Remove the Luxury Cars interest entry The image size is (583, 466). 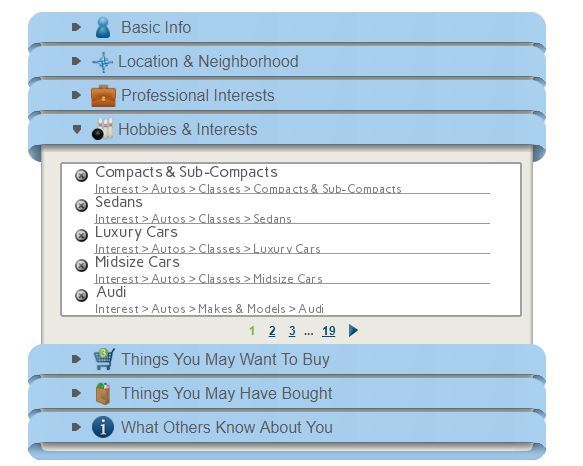coord(81,235)
